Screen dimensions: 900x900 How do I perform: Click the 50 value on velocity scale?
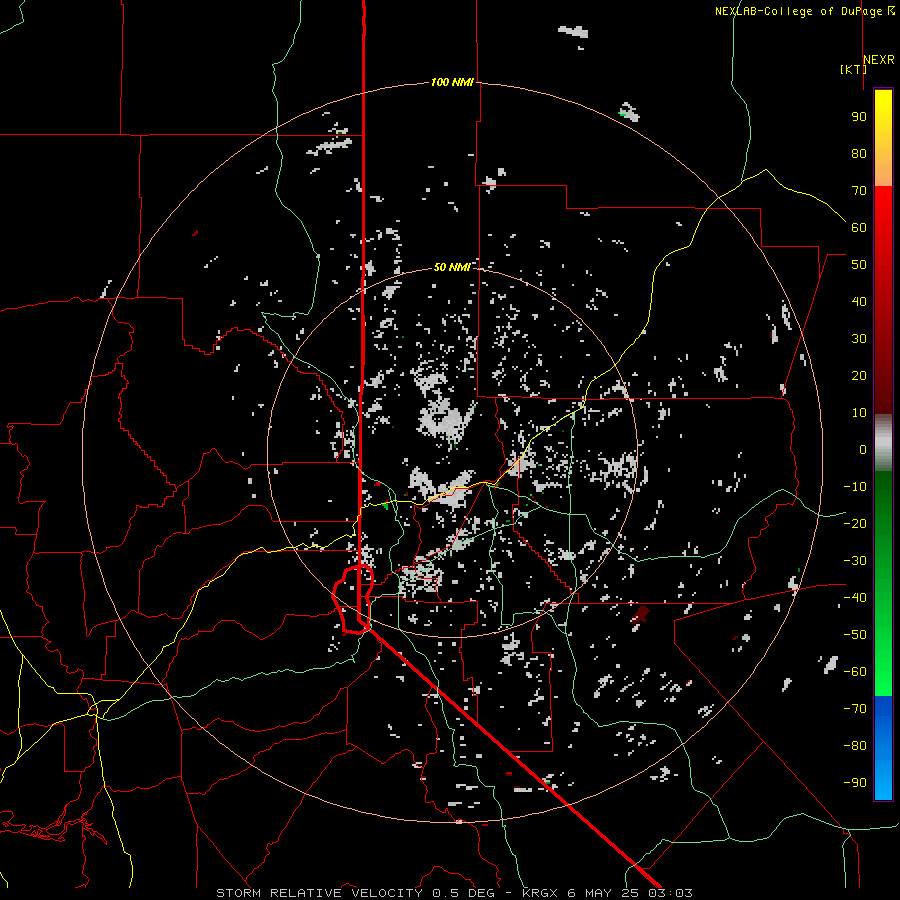tap(859, 265)
